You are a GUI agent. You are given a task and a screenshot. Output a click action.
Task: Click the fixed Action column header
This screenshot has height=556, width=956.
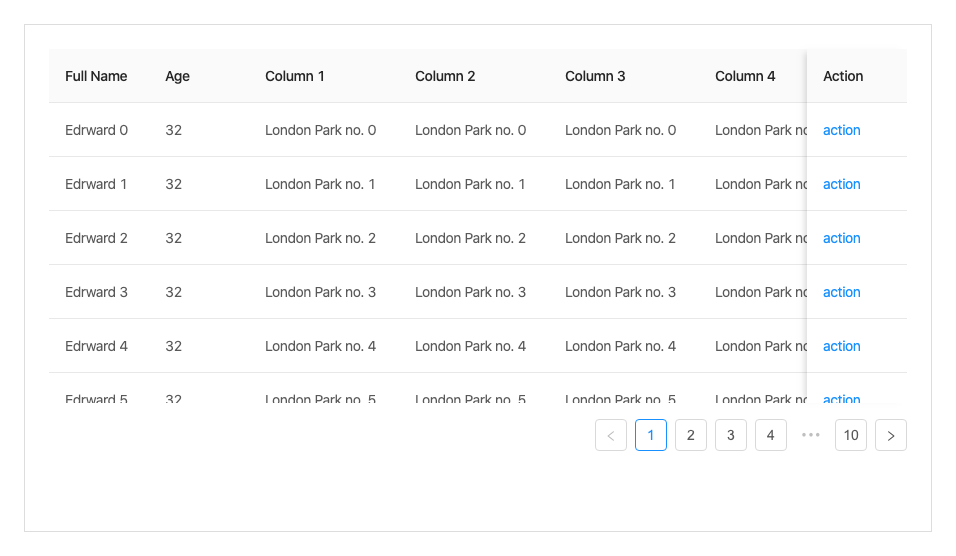tap(843, 76)
